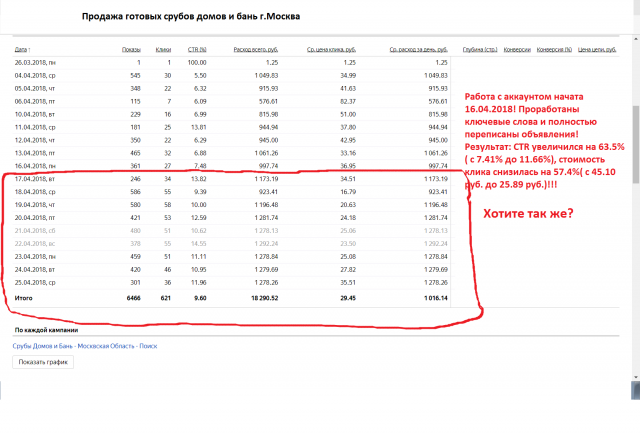640x435 pixels.
Task: Select date cell 06.04.2018, пт
Action: tap(35, 101)
